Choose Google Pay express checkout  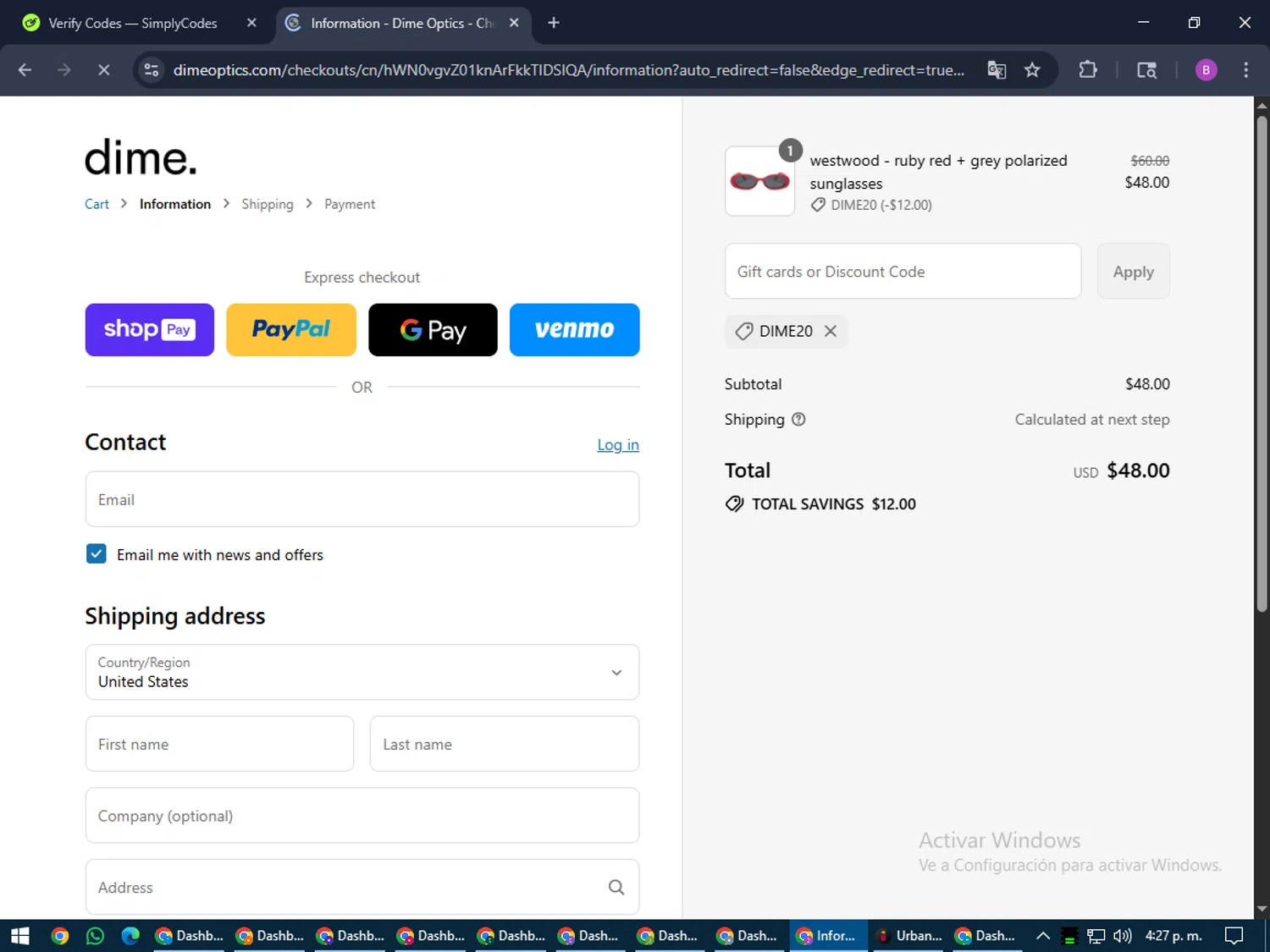pyautogui.click(x=433, y=330)
